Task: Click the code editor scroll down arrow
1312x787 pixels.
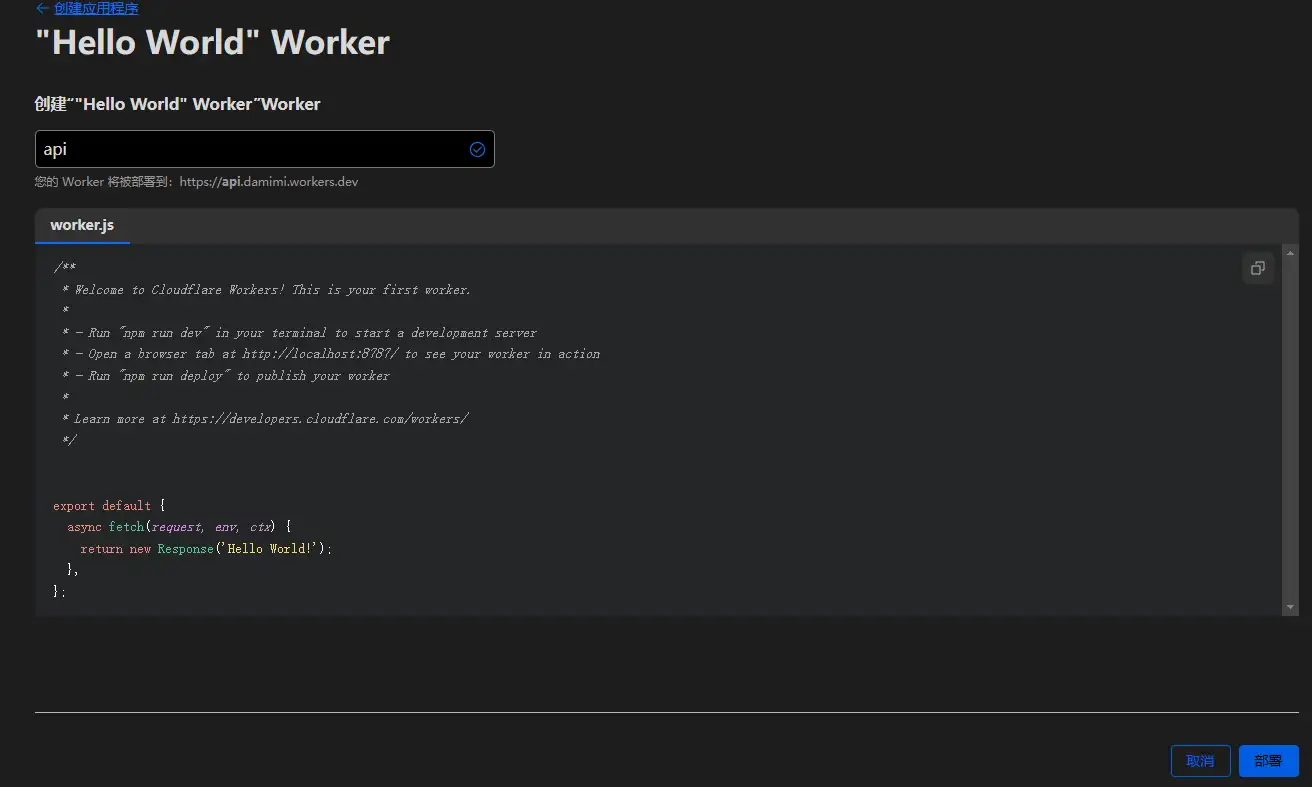Action: [1291, 607]
